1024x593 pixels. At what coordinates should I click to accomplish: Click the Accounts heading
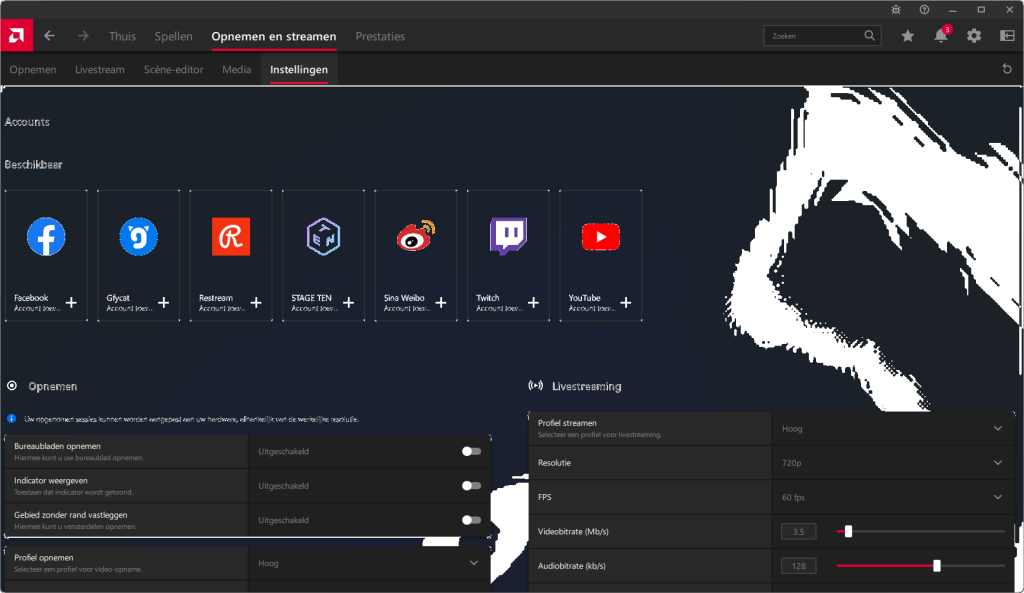click(x=27, y=121)
